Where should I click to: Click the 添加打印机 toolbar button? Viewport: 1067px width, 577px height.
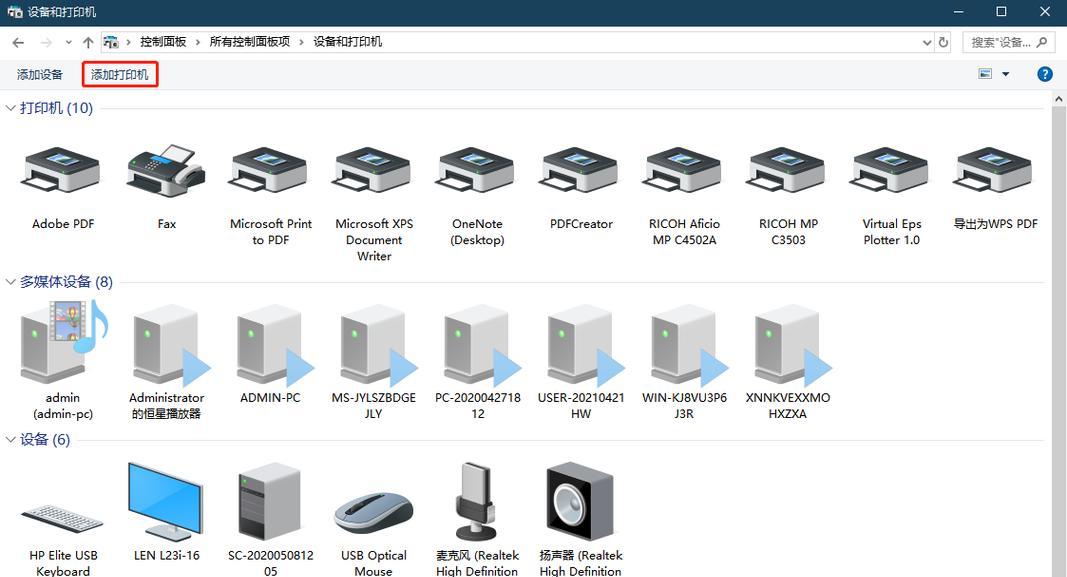tap(120, 74)
